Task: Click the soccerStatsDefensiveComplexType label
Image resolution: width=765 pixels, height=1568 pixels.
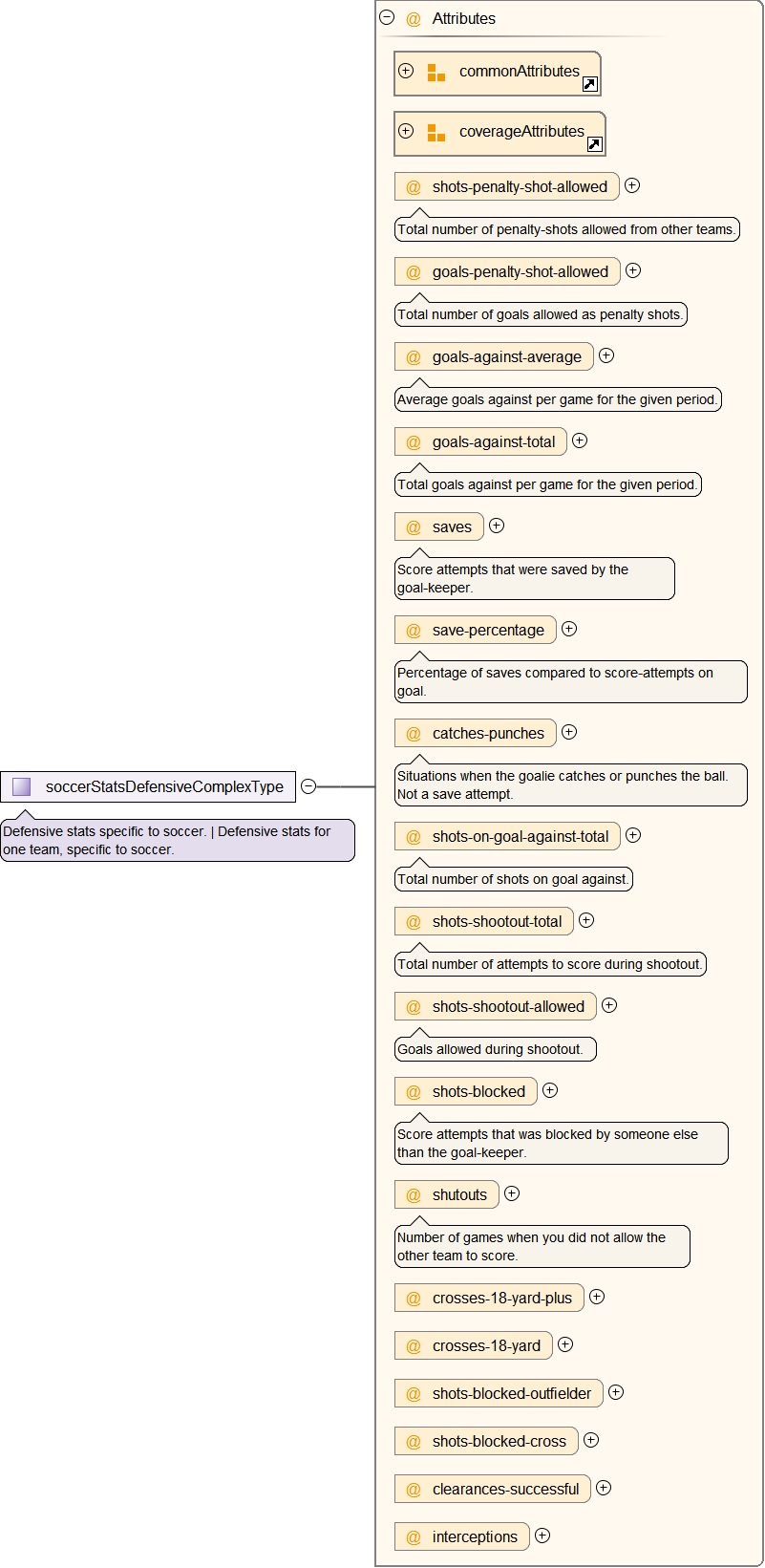Action: pos(164,787)
